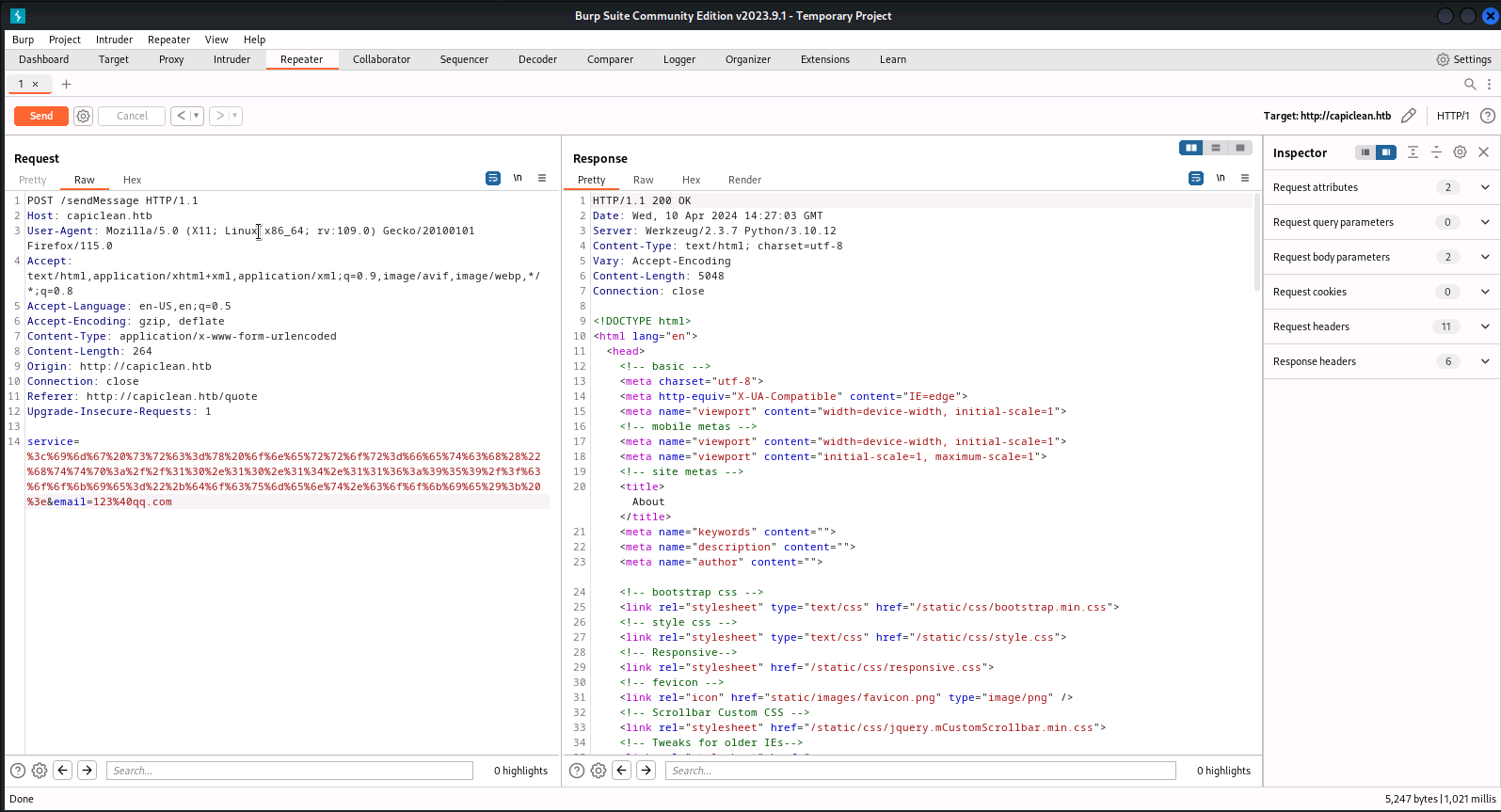Toggle response line wrap icon

pyautogui.click(x=1196, y=178)
